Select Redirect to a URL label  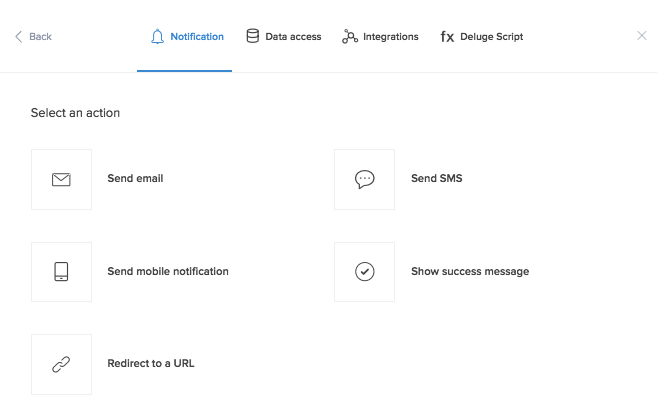pyautogui.click(x=151, y=363)
